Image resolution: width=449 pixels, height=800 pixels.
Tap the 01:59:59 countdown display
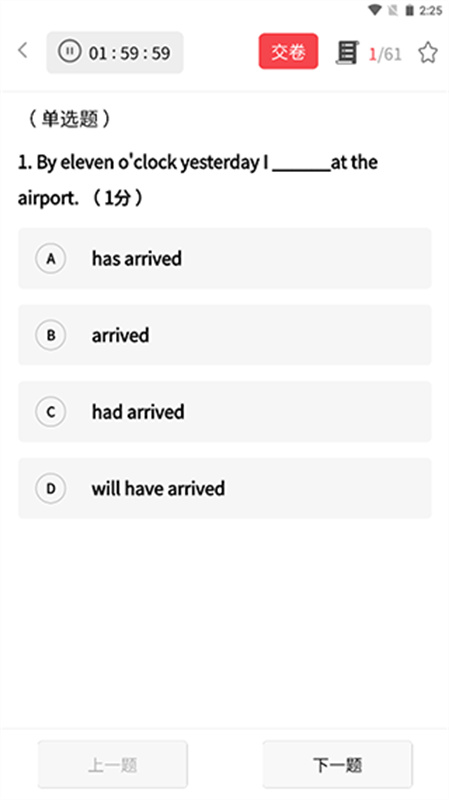(x=130, y=53)
